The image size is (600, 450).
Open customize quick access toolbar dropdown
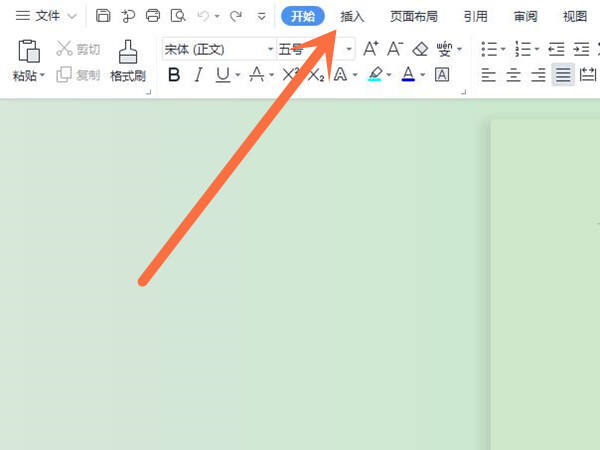coord(262,16)
